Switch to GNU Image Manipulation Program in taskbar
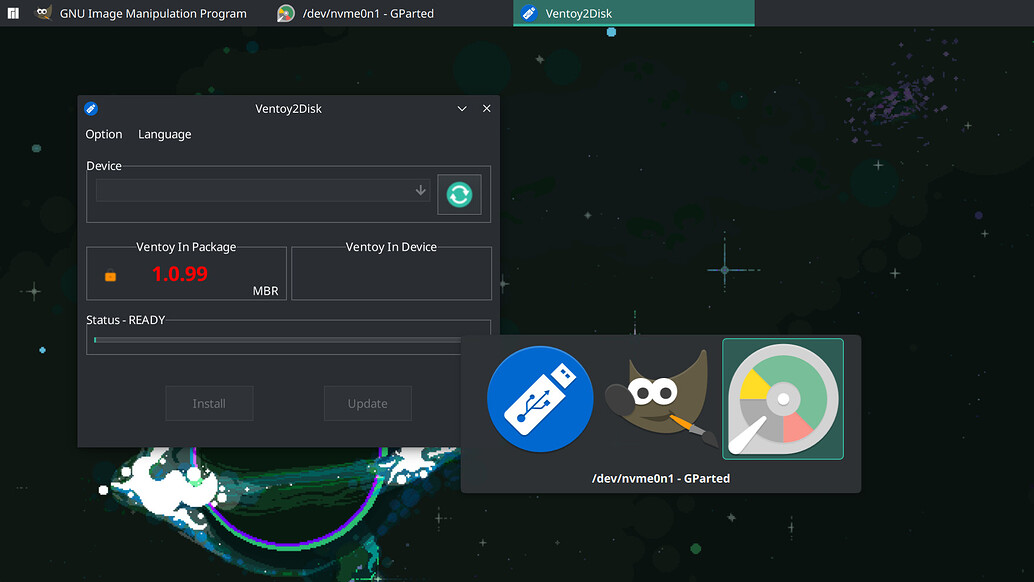 (141, 14)
